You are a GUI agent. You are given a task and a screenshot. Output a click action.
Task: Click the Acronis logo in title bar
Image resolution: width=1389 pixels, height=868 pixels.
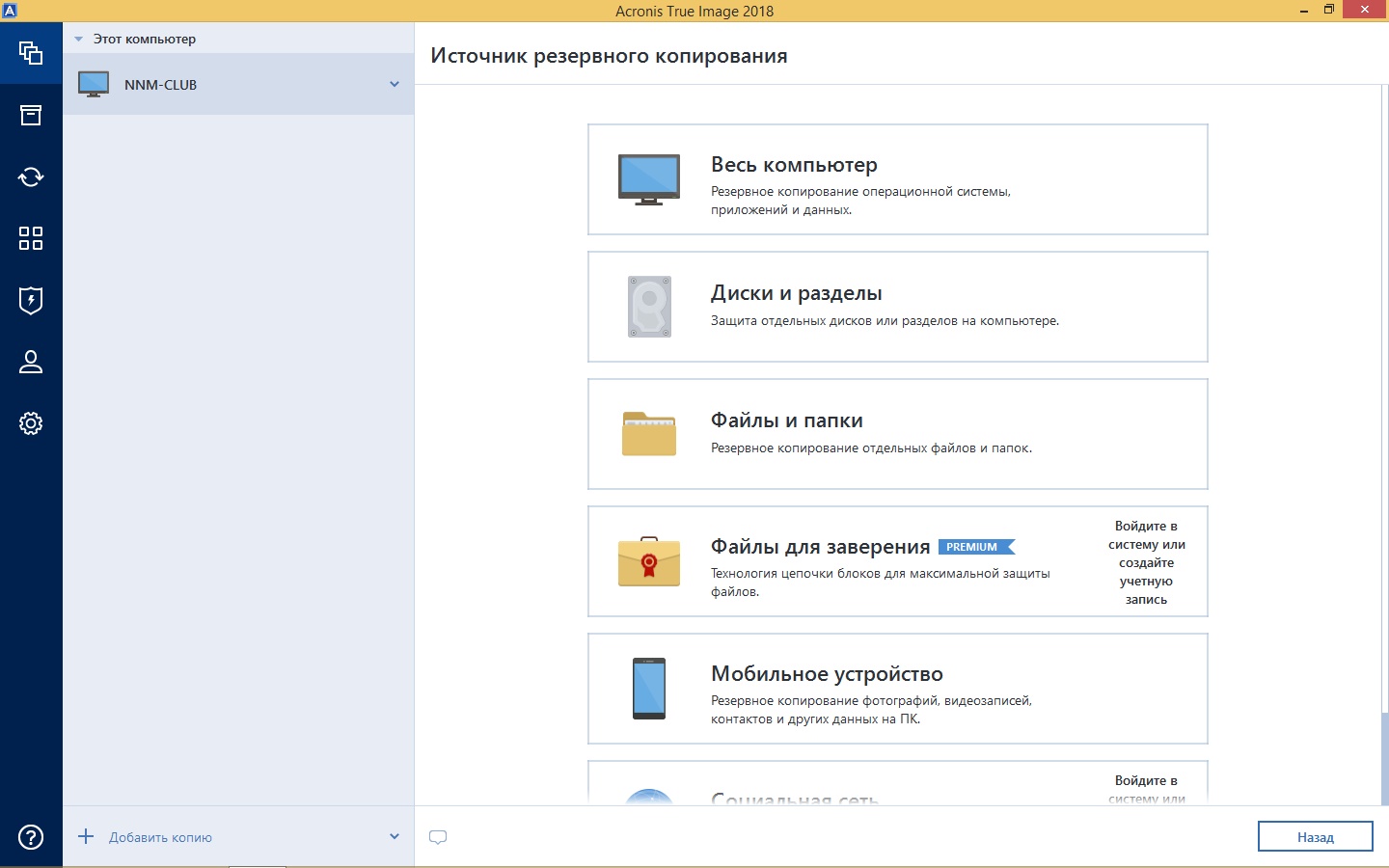10,11
